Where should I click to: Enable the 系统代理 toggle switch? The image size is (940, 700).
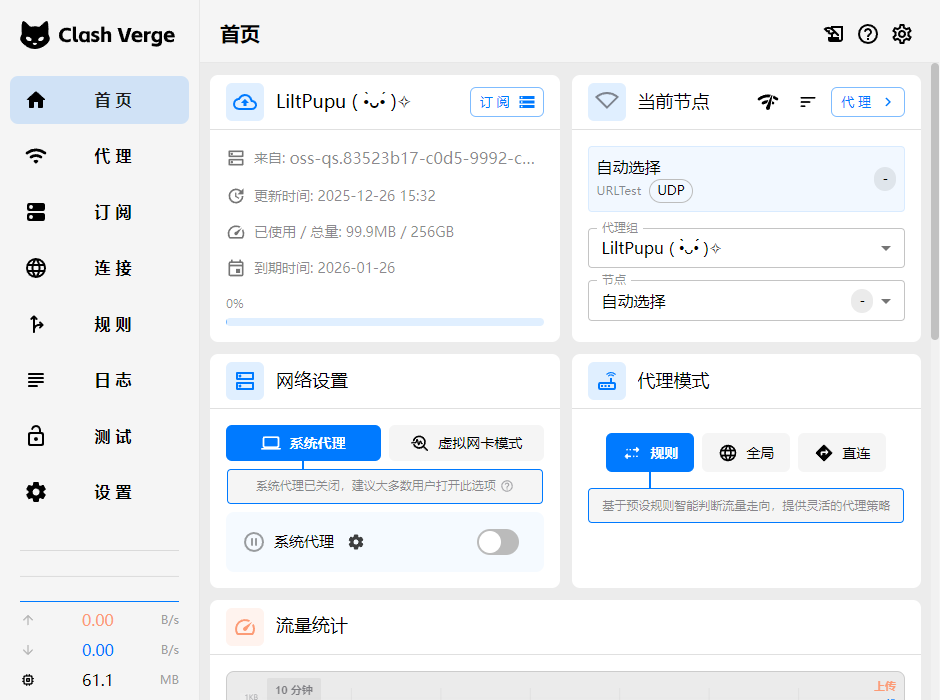498,542
